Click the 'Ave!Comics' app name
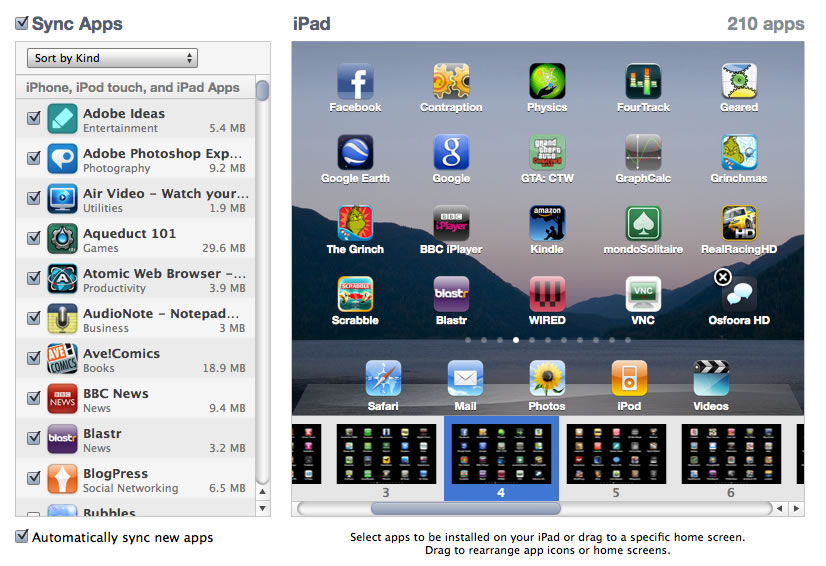Viewport: 826px width, 566px height. pos(122,353)
